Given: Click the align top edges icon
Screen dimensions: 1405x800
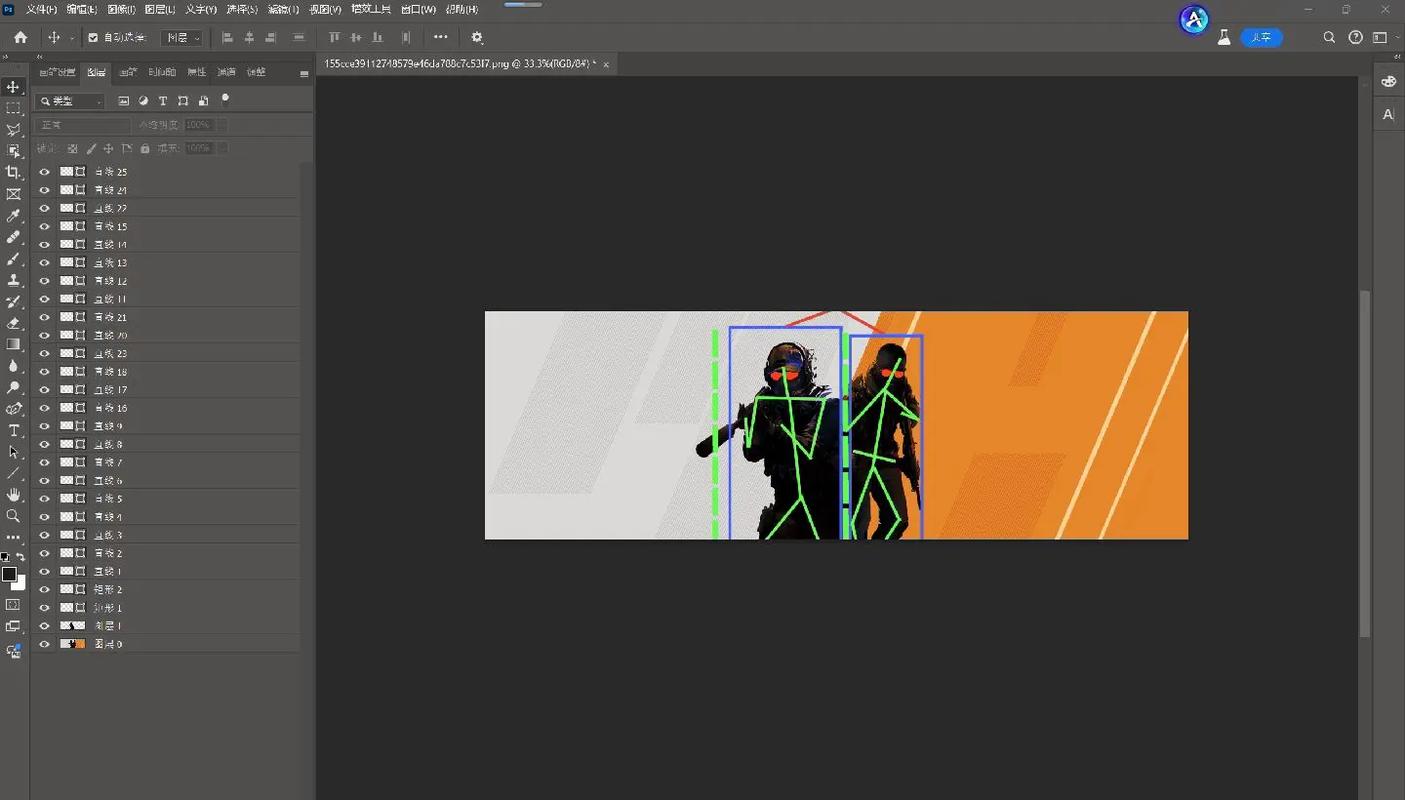Looking at the screenshot, I should 334,37.
